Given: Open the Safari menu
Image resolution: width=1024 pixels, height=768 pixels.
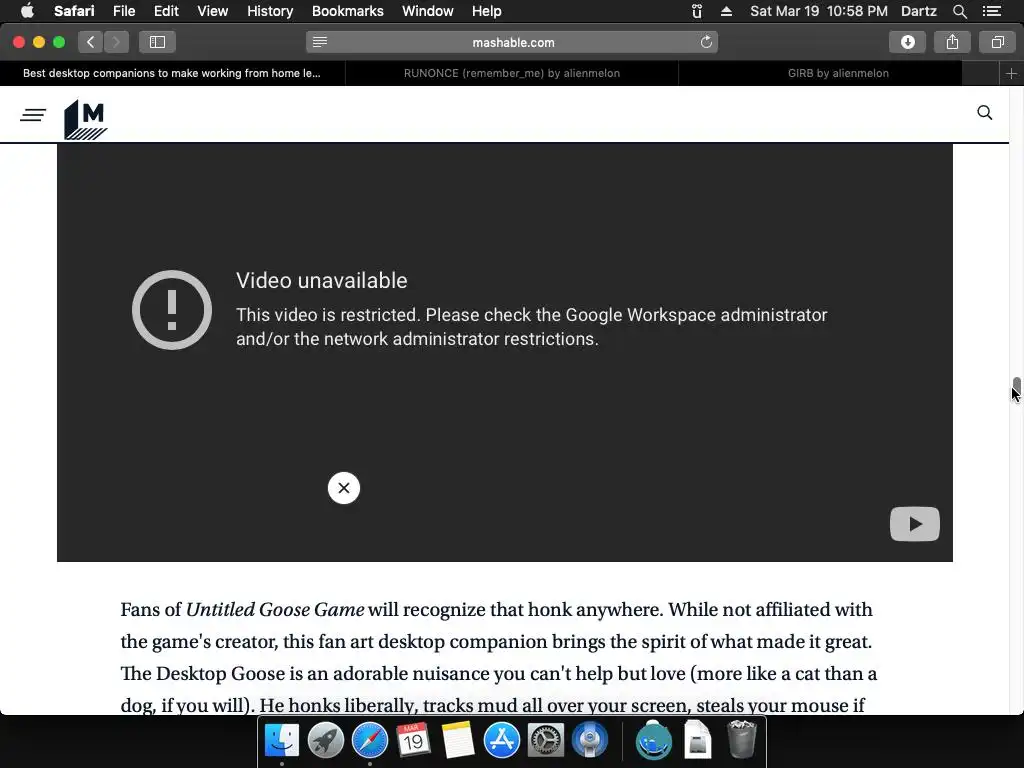Looking at the screenshot, I should (74, 11).
